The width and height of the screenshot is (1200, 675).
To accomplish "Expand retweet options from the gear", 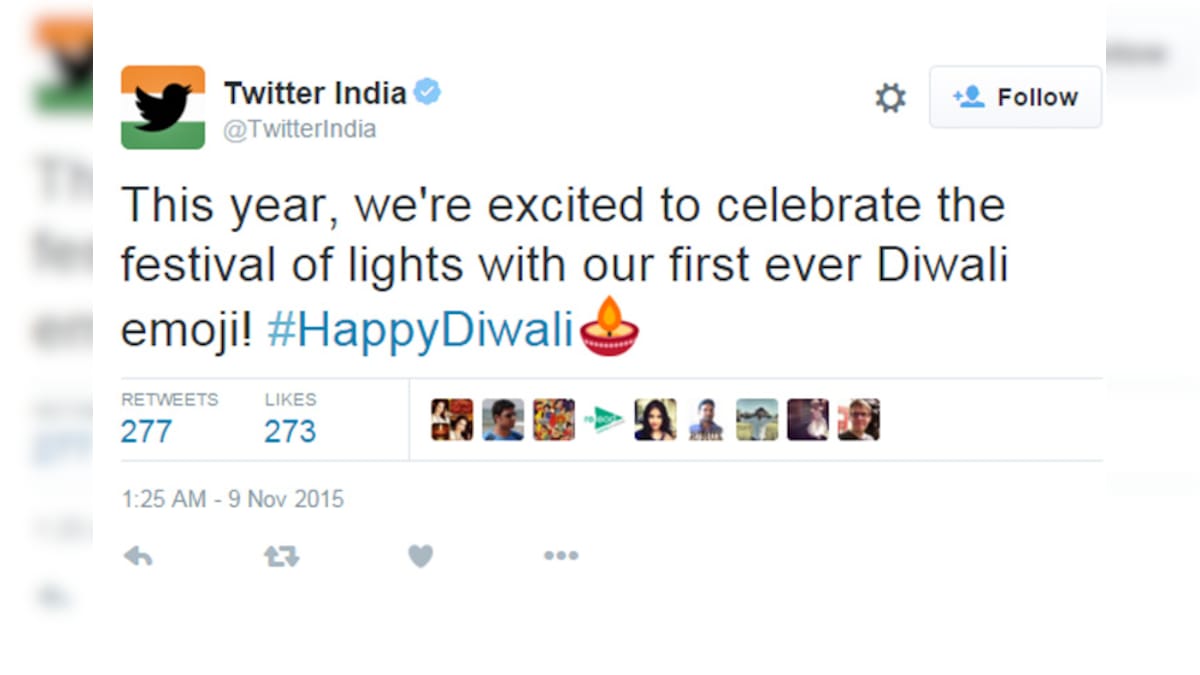I will tap(889, 97).
